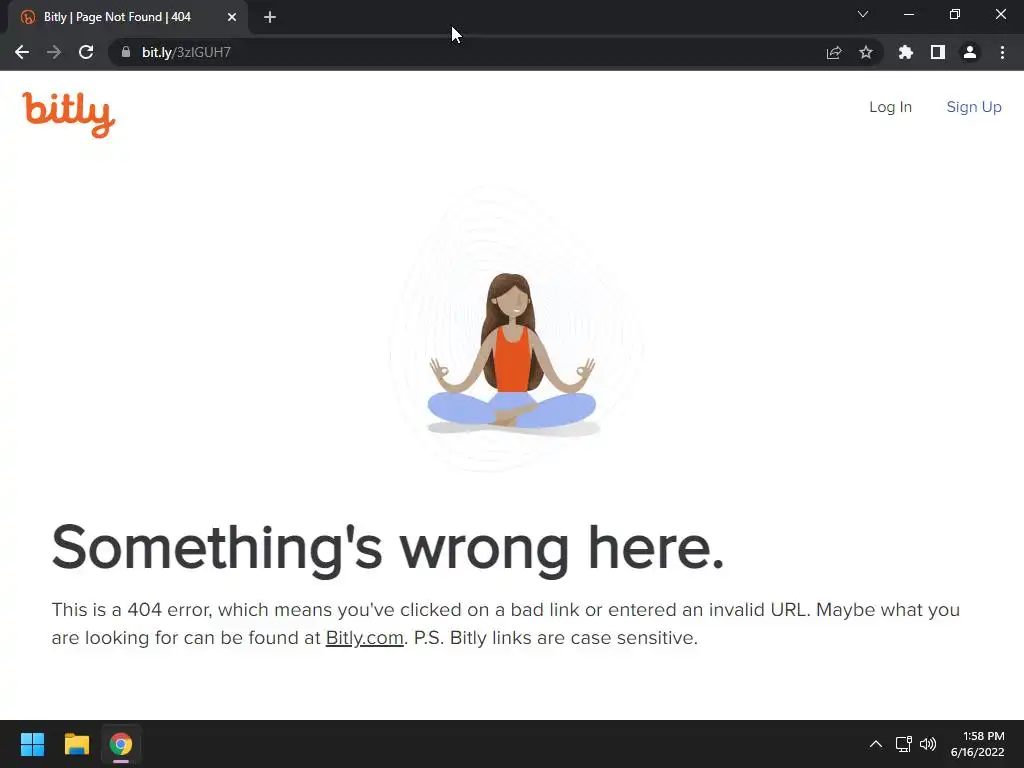Image resolution: width=1024 pixels, height=768 pixels.
Task: Follow the Bitly.com link
Action: pos(364,638)
